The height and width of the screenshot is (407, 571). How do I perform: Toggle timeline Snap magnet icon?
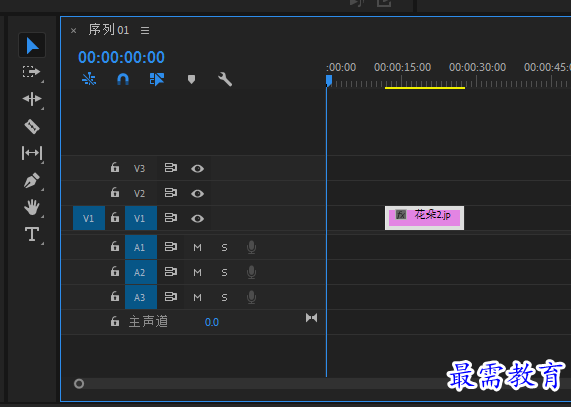pyautogui.click(x=123, y=79)
